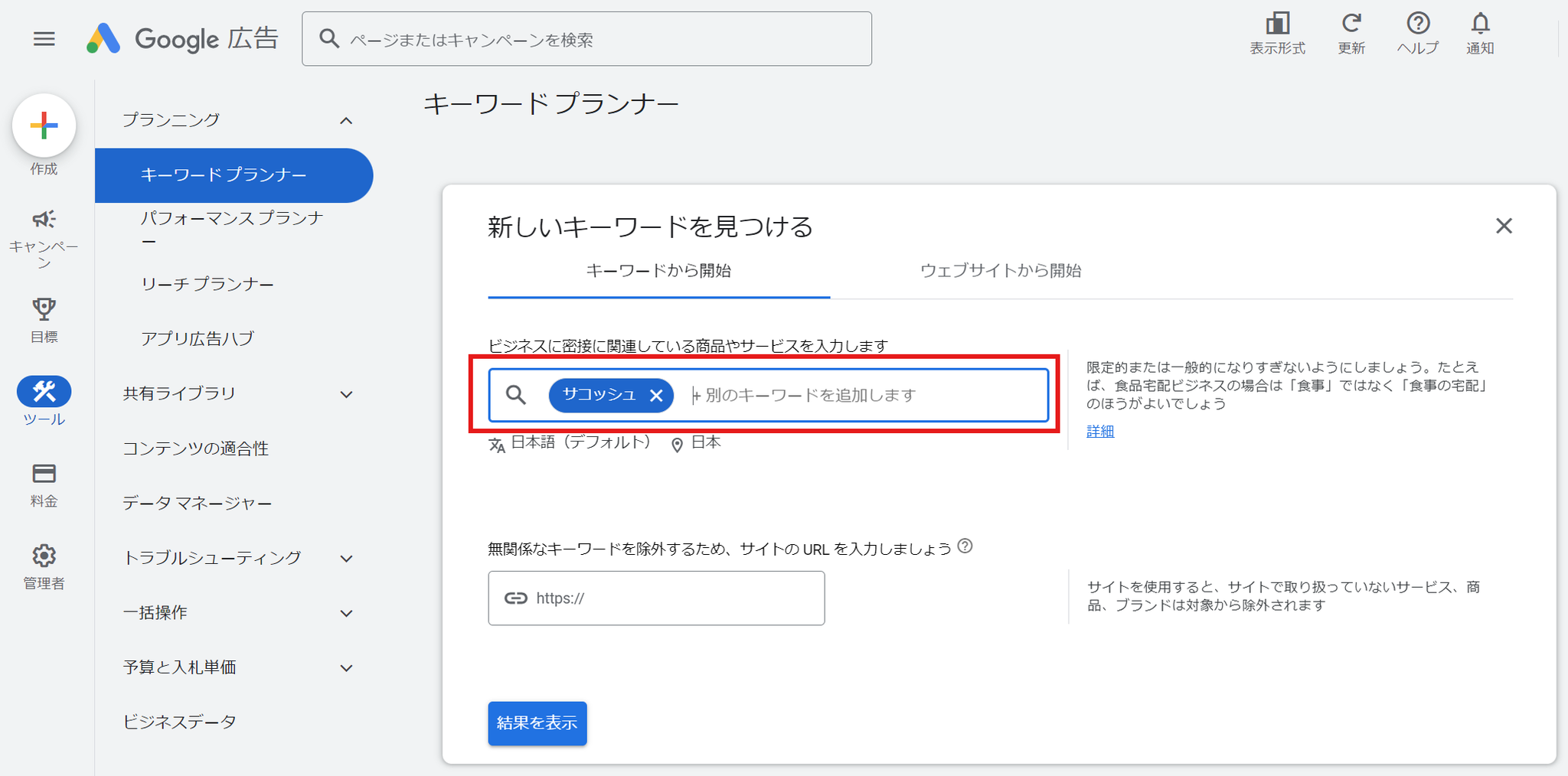The width and height of the screenshot is (1568, 776).
Task: Open 表示形式 appearance icon
Action: click(1277, 23)
